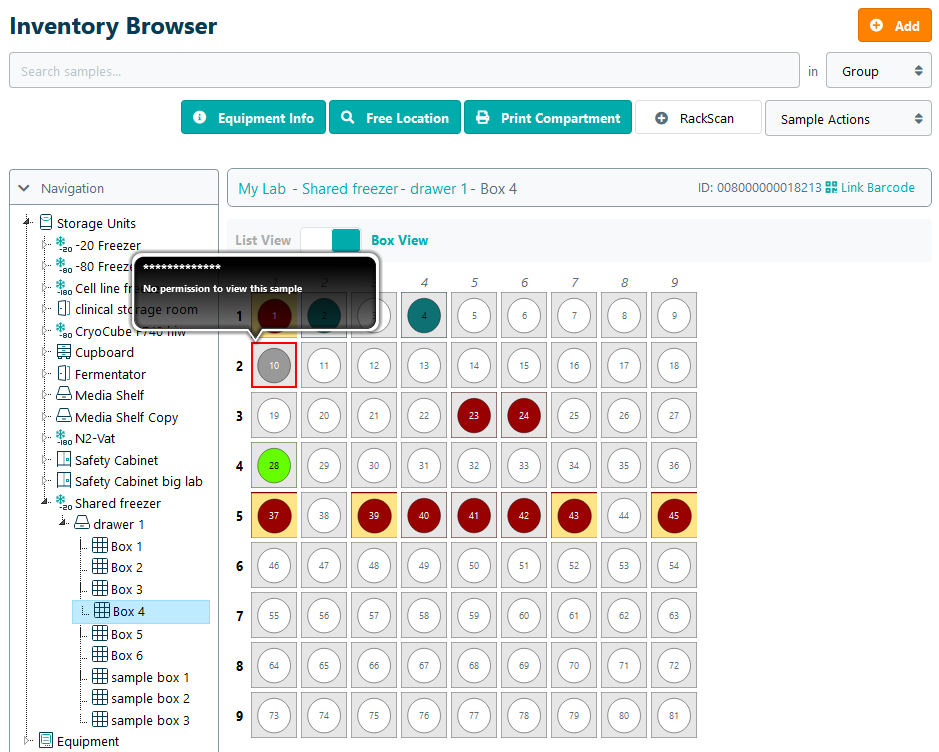
Task: Switch to List View label
Action: click(263, 240)
